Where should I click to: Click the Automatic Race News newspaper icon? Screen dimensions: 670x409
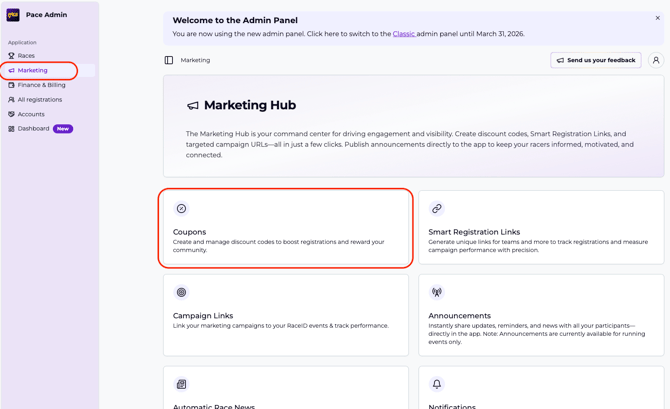click(181, 384)
